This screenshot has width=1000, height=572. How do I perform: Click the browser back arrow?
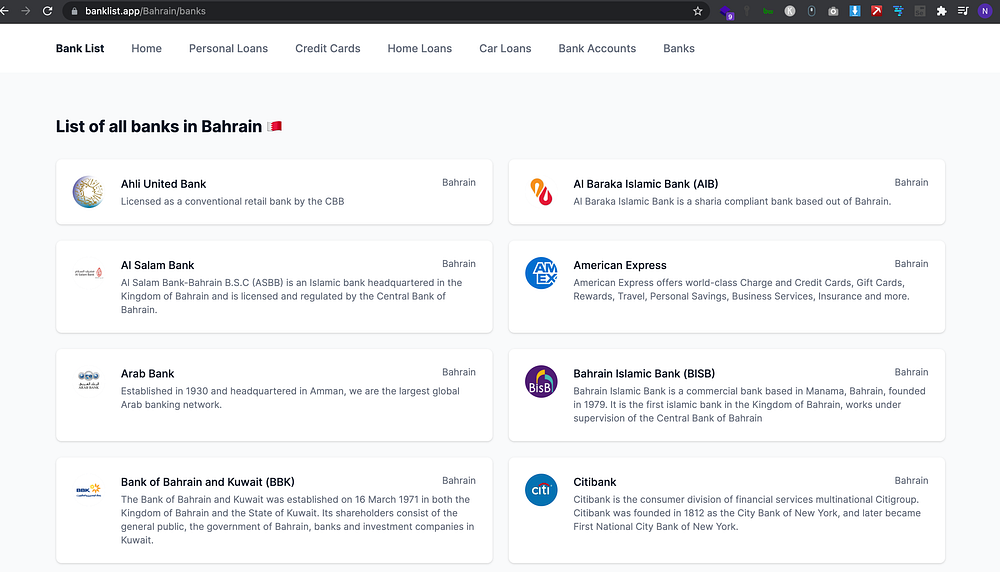click(4, 11)
